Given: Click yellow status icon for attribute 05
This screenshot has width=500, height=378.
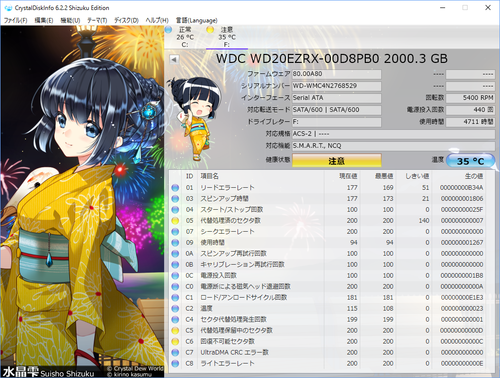Looking at the screenshot, I should coord(175,221).
